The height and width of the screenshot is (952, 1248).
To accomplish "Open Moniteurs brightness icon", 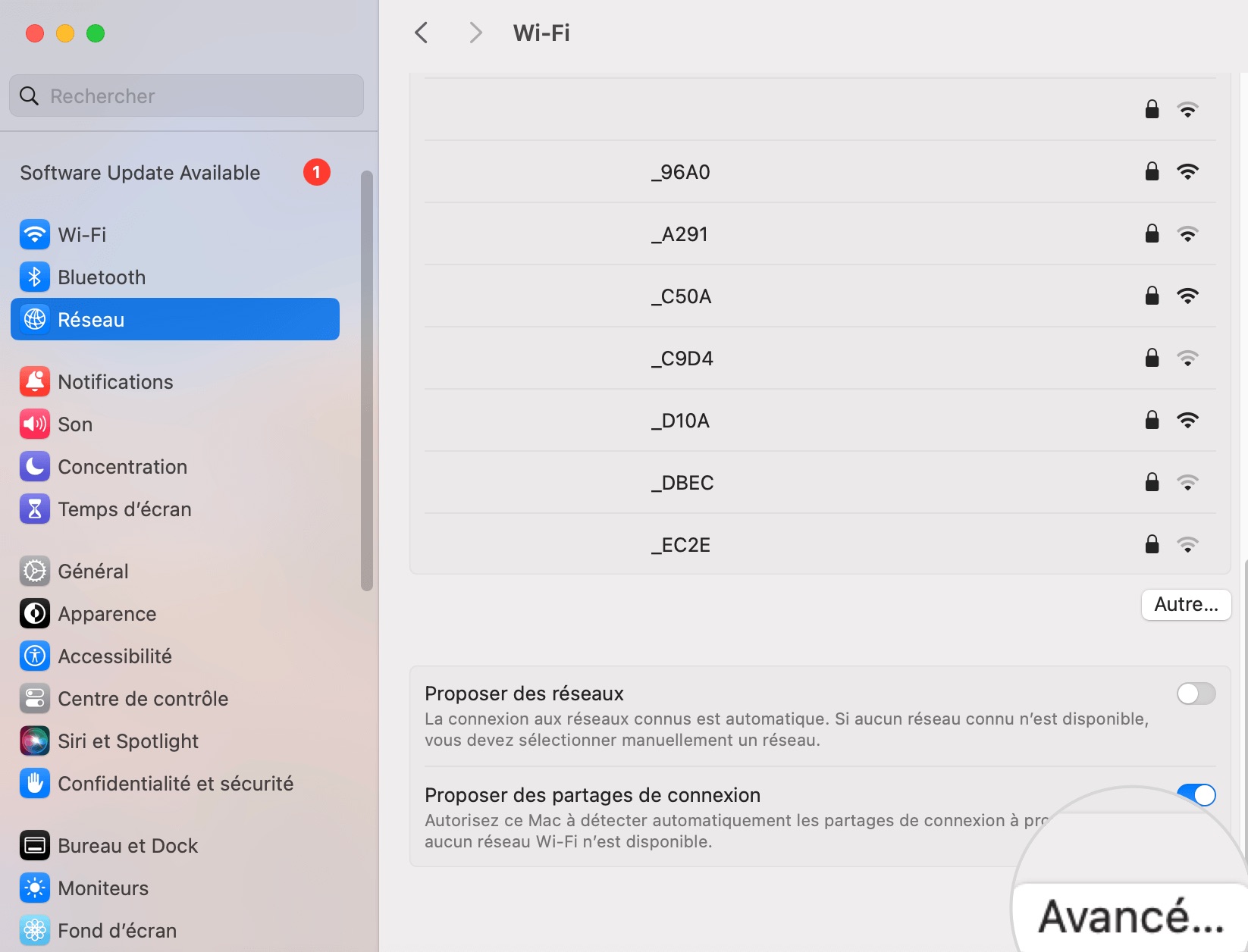I will (x=35, y=888).
